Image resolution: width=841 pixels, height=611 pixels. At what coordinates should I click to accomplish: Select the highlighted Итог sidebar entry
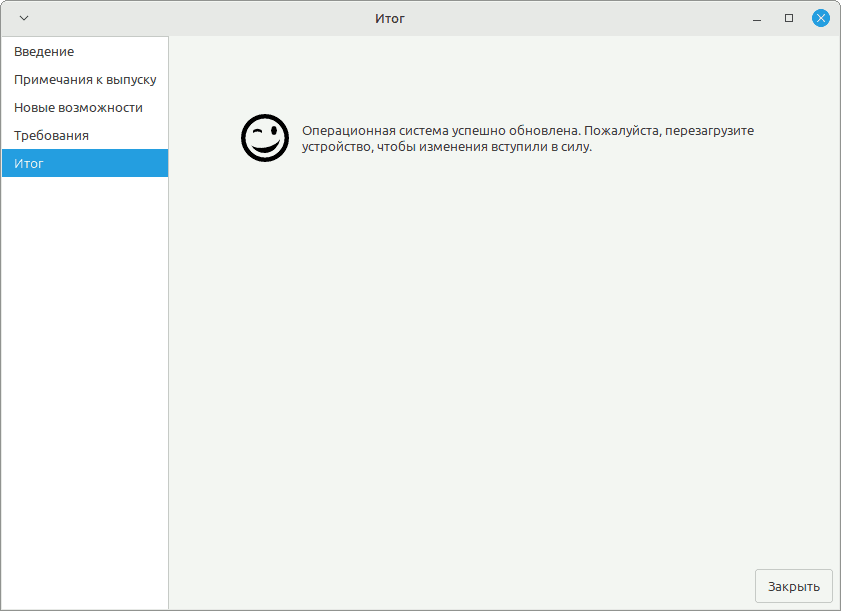tap(85, 163)
